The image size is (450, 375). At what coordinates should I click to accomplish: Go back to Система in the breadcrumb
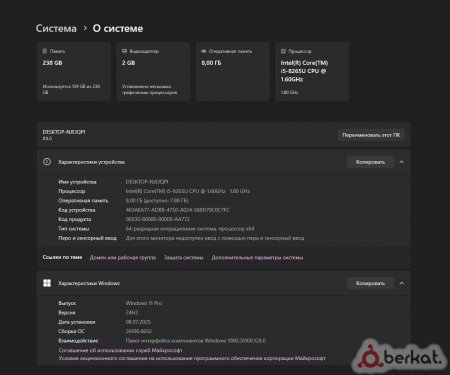56,28
